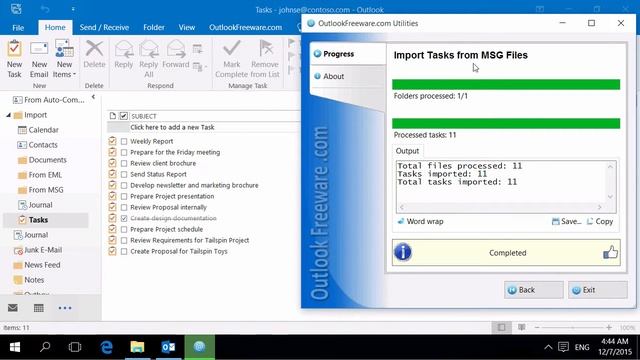The width and height of the screenshot is (640, 360).
Task: Click the Undo icon in title bar
Action: [45, 9]
